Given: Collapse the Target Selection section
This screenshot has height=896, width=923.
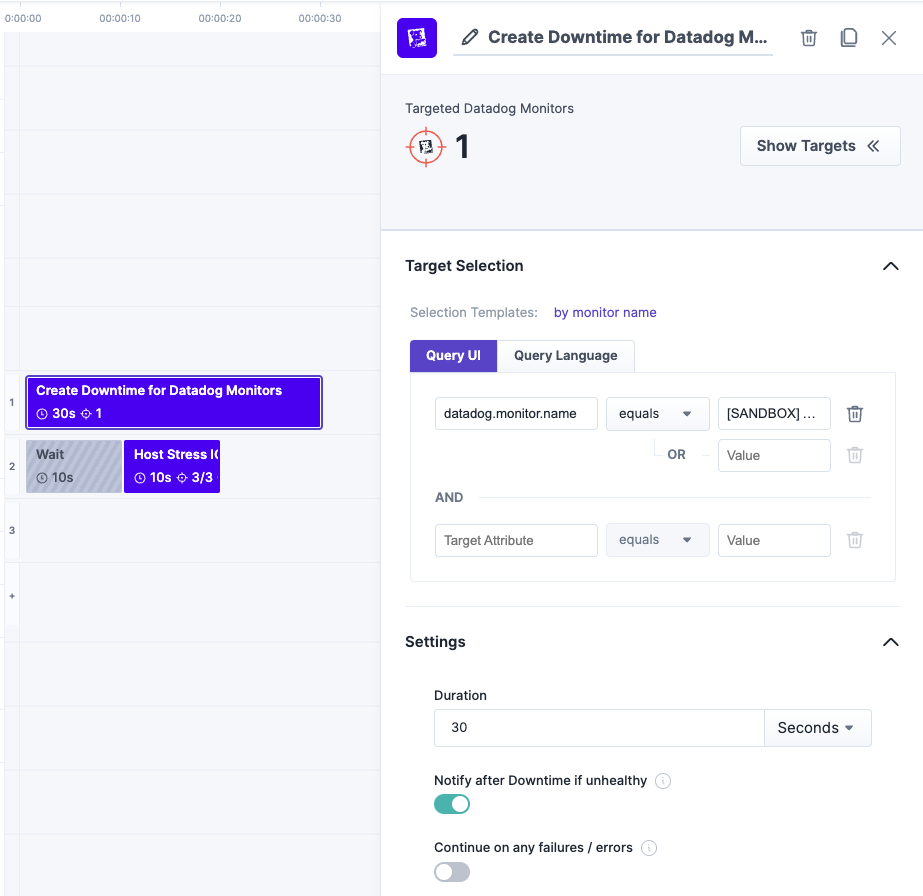Looking at the screenshot, I should (891, 266).
